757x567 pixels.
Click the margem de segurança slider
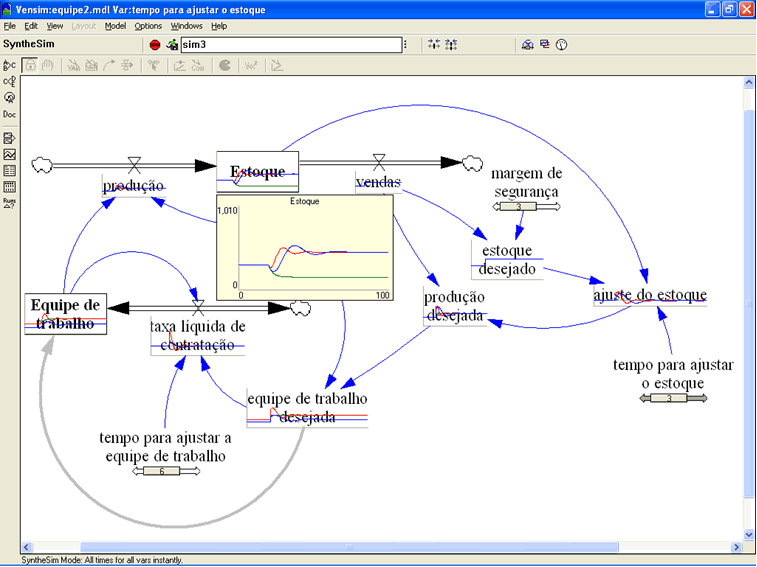(519, 207)
